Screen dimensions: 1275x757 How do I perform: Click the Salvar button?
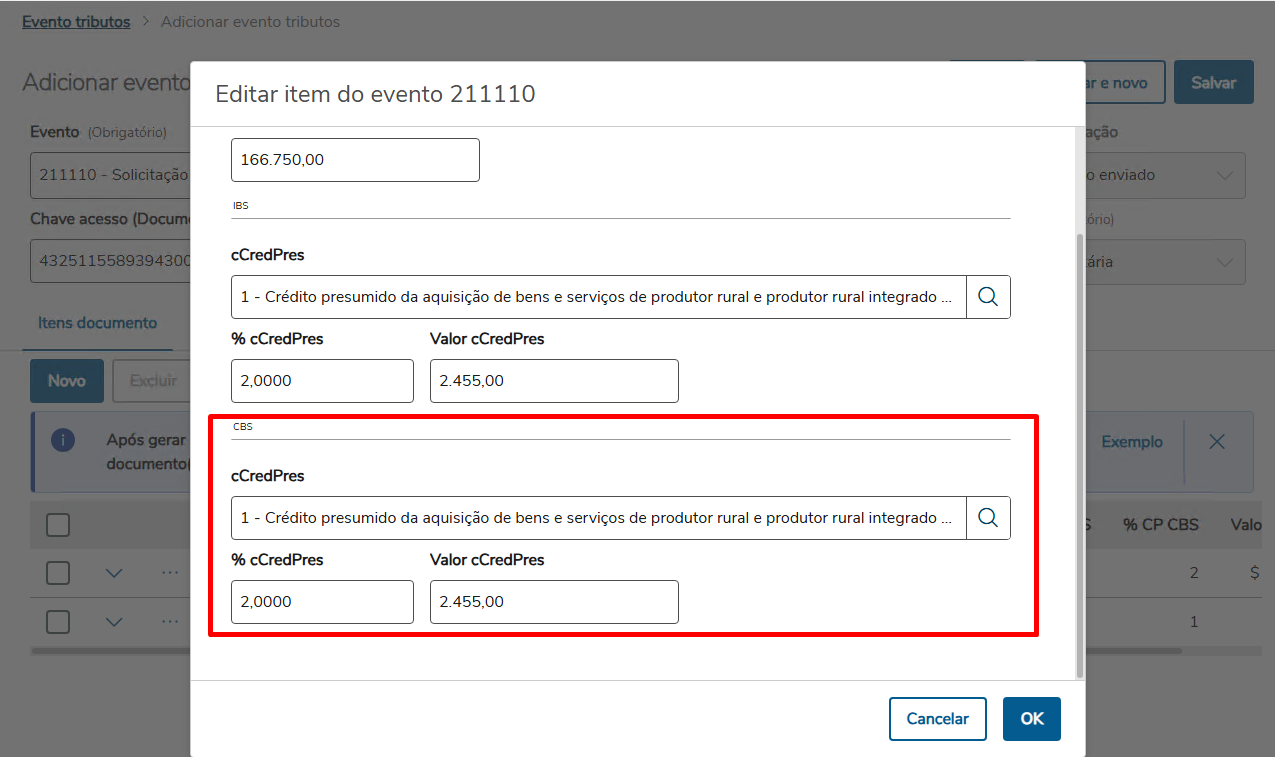1213,83
